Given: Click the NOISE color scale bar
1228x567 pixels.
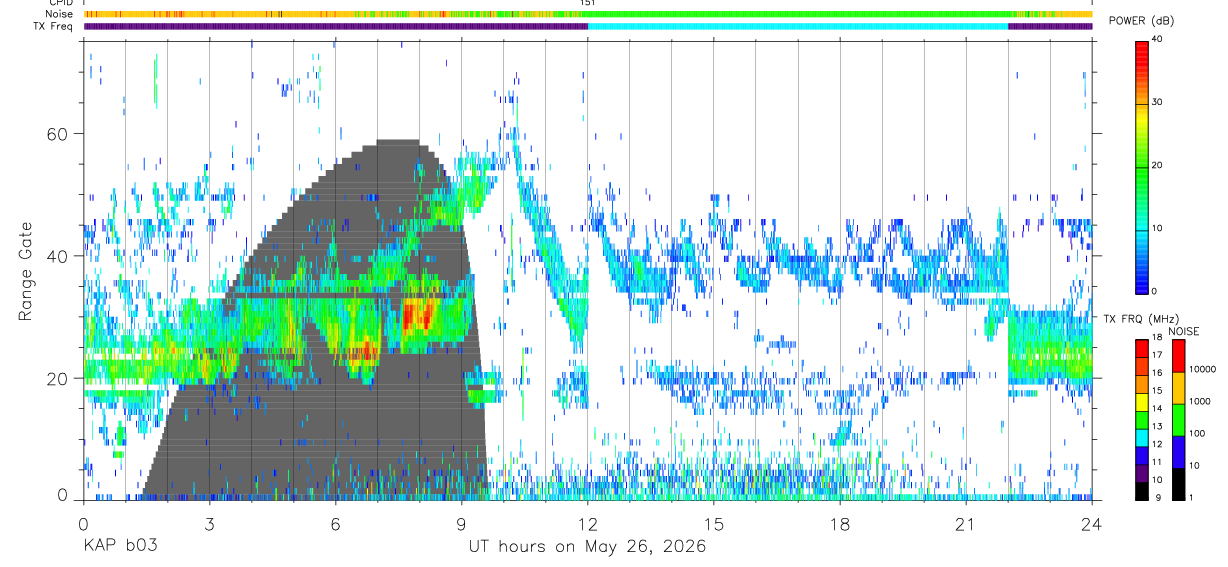Looking at the screenshot, I should pyautogui.click(x=1180, y=419).
